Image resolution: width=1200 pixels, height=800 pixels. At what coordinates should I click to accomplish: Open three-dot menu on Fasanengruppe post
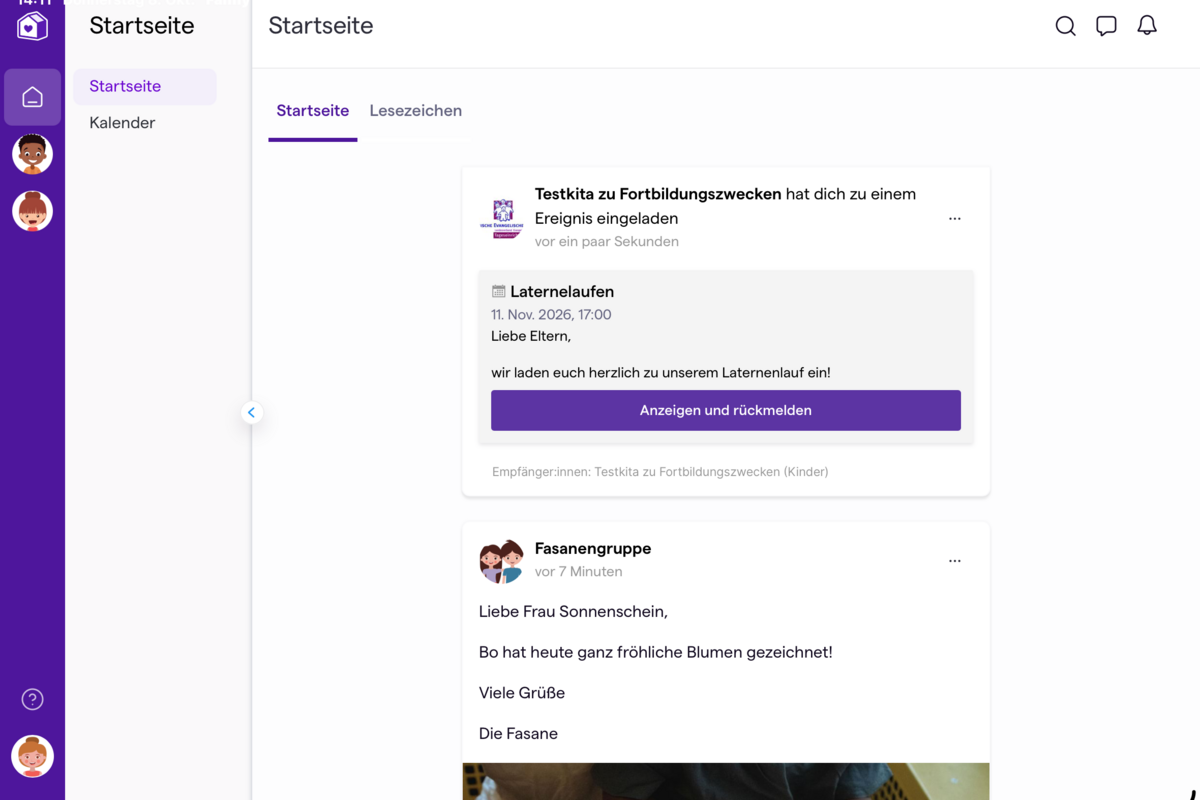pyautogui.click(x=955, y=561)
